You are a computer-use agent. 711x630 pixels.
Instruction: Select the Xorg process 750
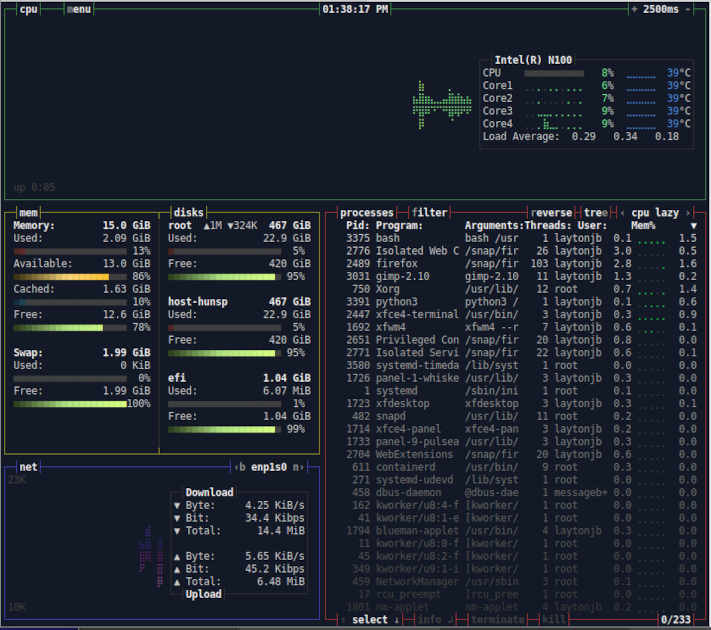[515, 289]
